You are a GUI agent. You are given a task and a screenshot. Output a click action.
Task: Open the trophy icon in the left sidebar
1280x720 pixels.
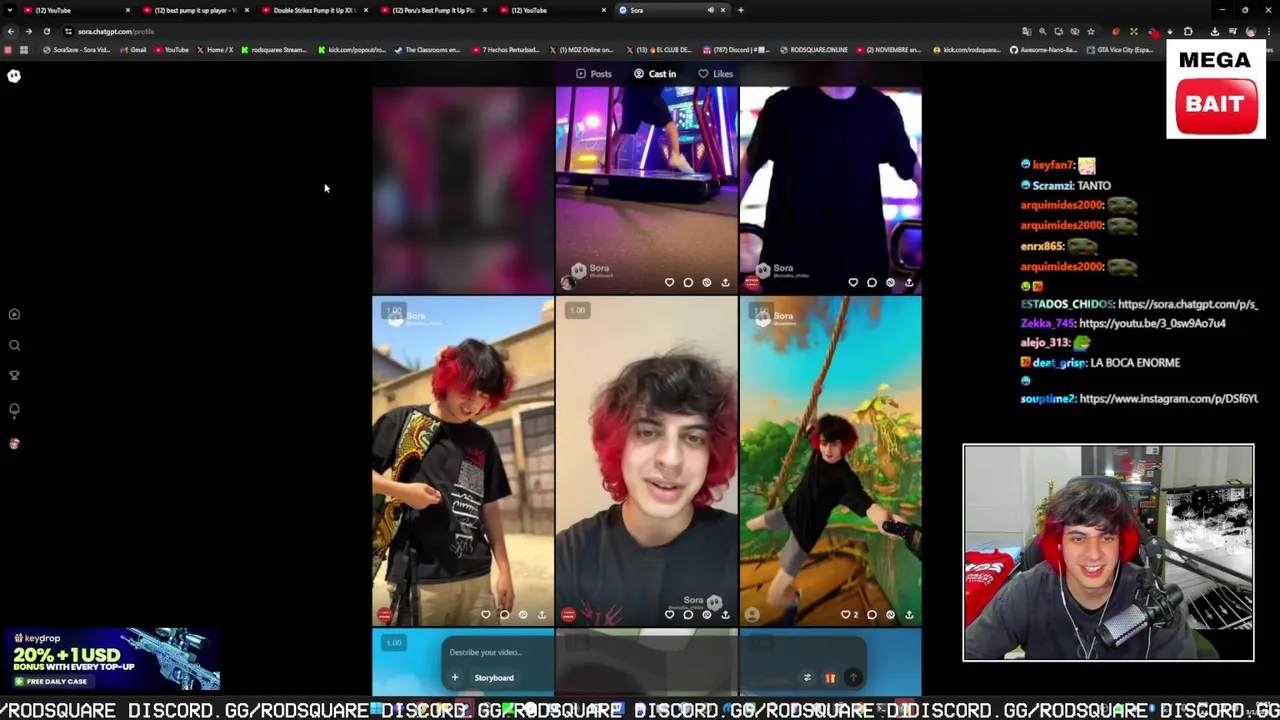tap(14, 376)
